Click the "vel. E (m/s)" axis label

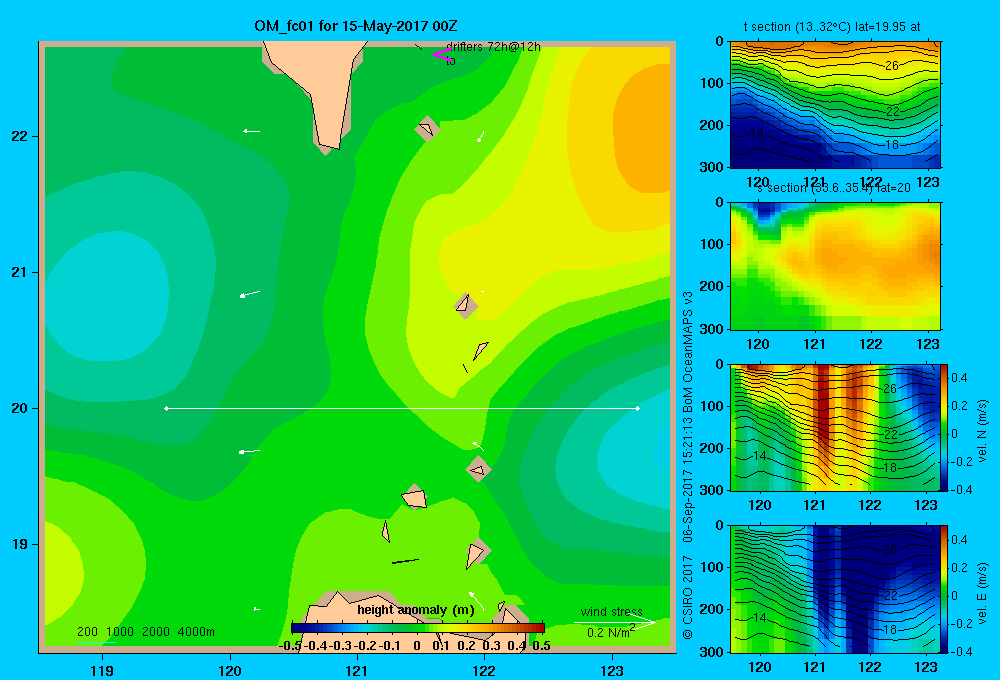point(982,593)
